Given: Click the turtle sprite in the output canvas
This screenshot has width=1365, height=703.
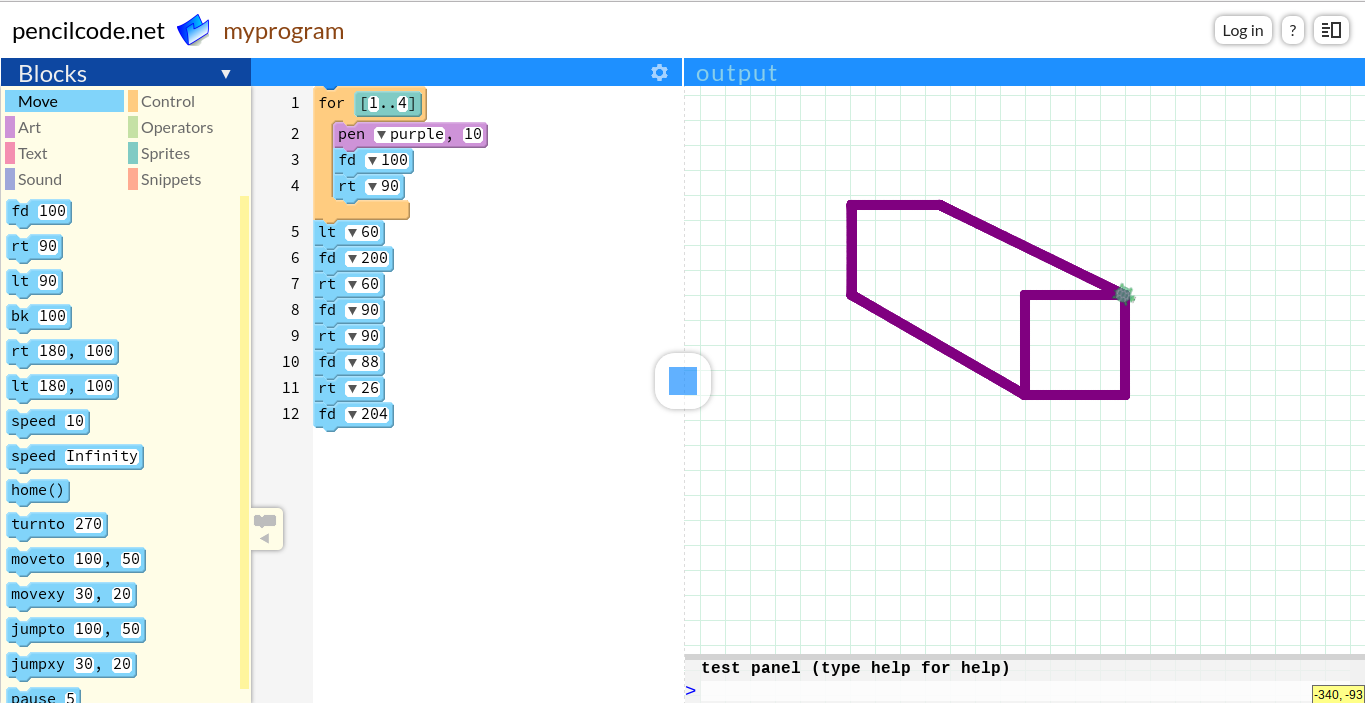Looking at the screenshot, I should pyautogui.click(x=1124, y=294).
